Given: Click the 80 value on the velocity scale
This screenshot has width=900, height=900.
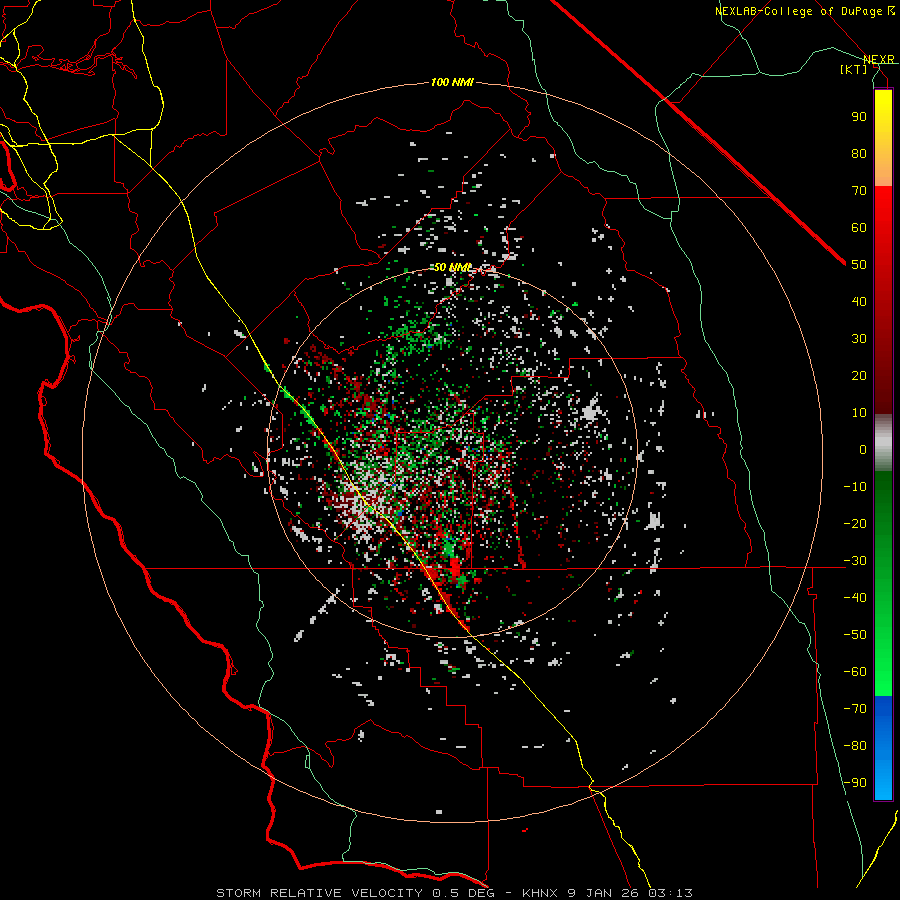Looking at the screenshot, I should (859, 153).
